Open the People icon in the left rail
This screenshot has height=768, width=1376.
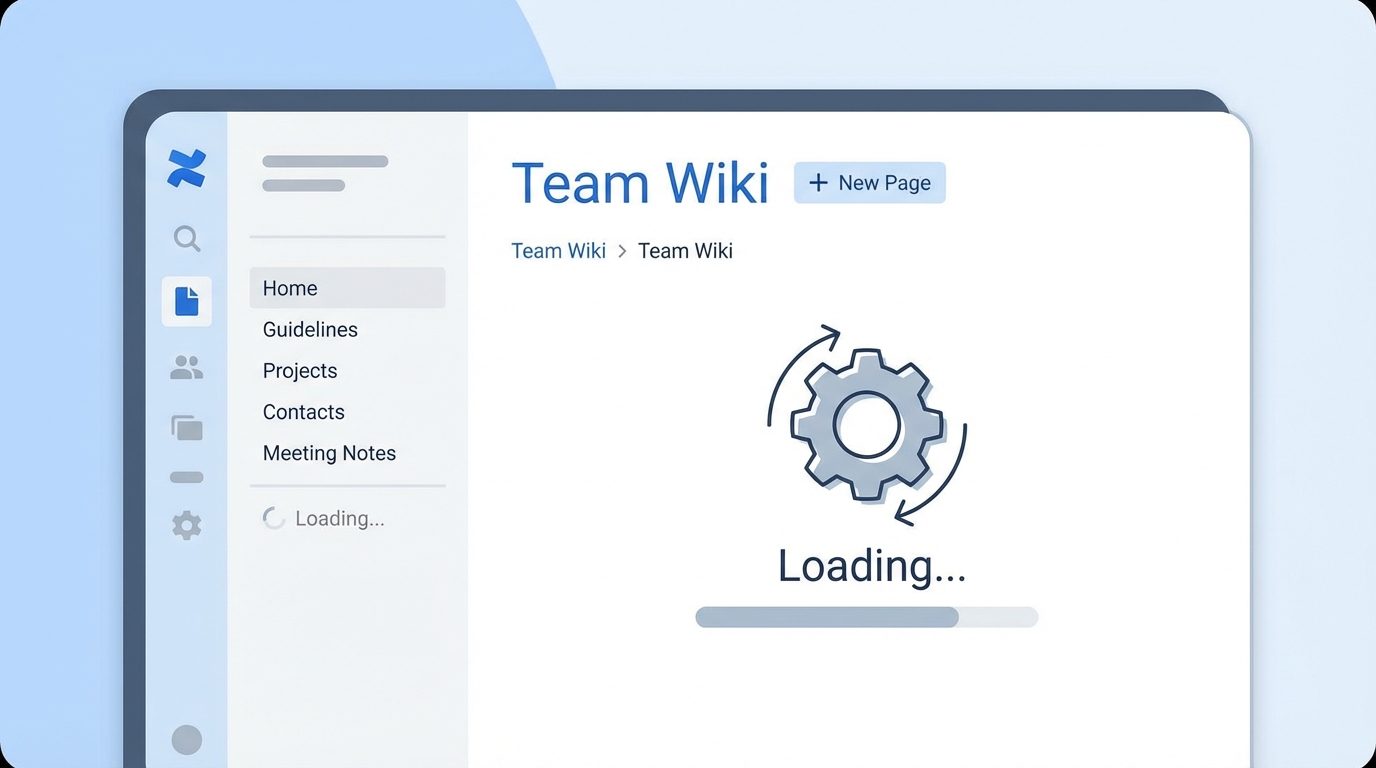(186, 368)
